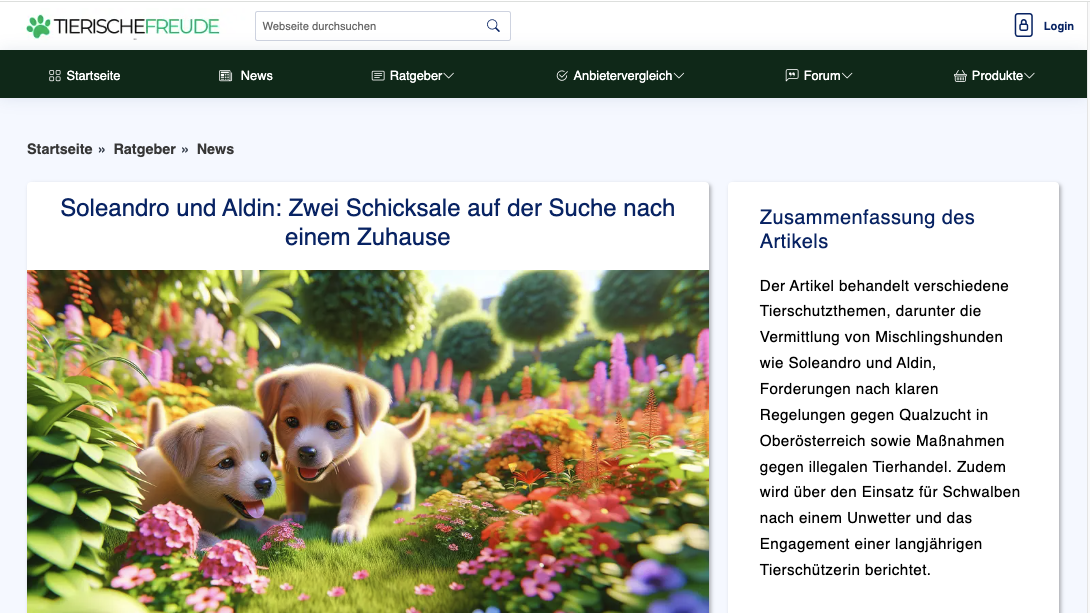Click the magnifying glass search icon
The width and height of the screenshot is (1090, 613).
tap(492, 25)
